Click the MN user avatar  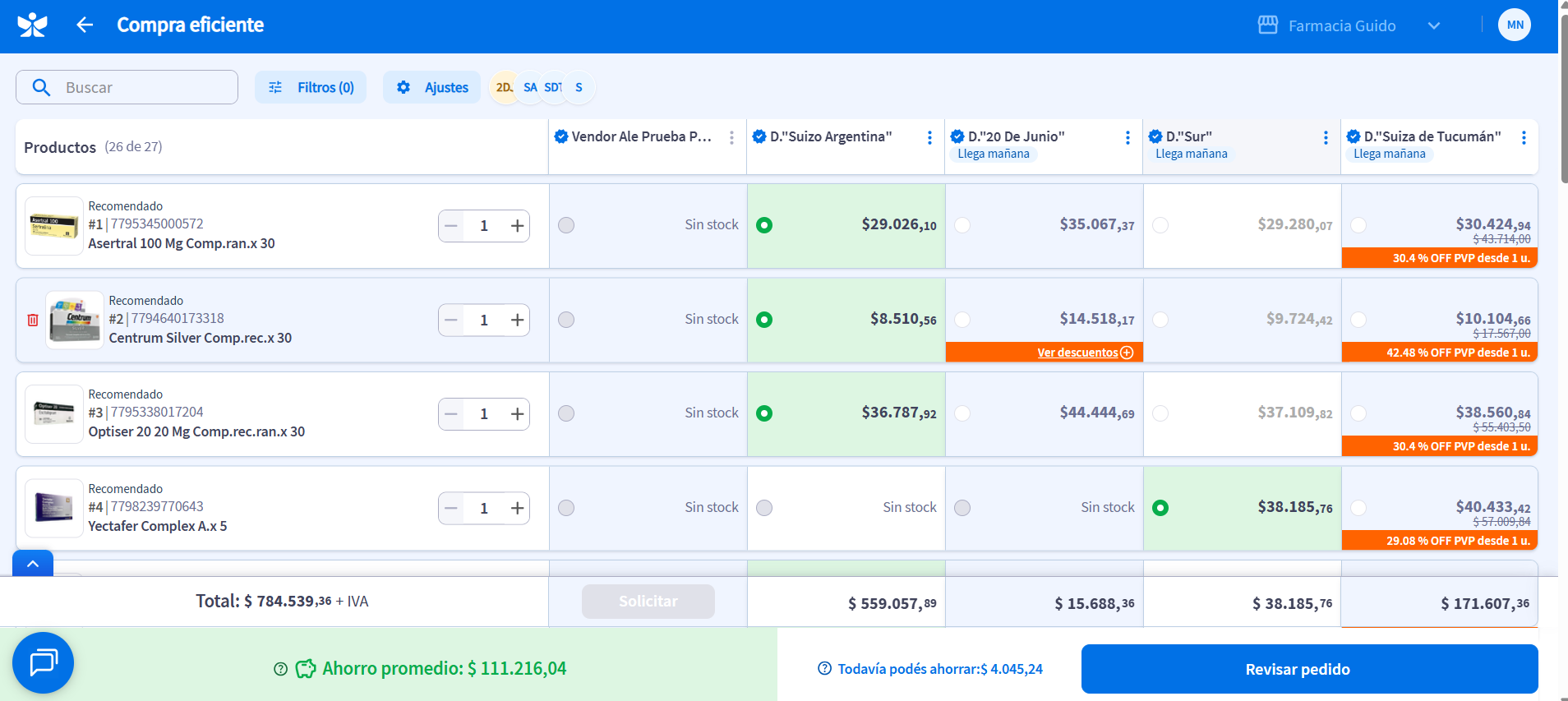(1514, 25)
